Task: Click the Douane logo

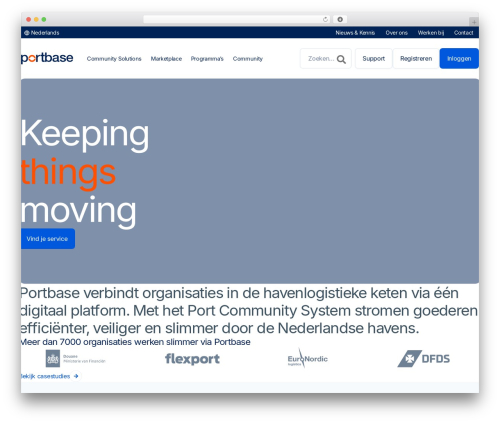Action: (x=76, y=359)
